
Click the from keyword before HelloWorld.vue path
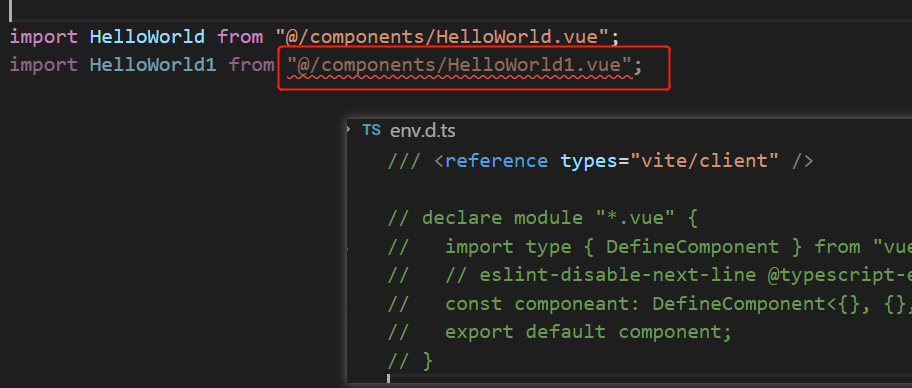pos(240,37)
